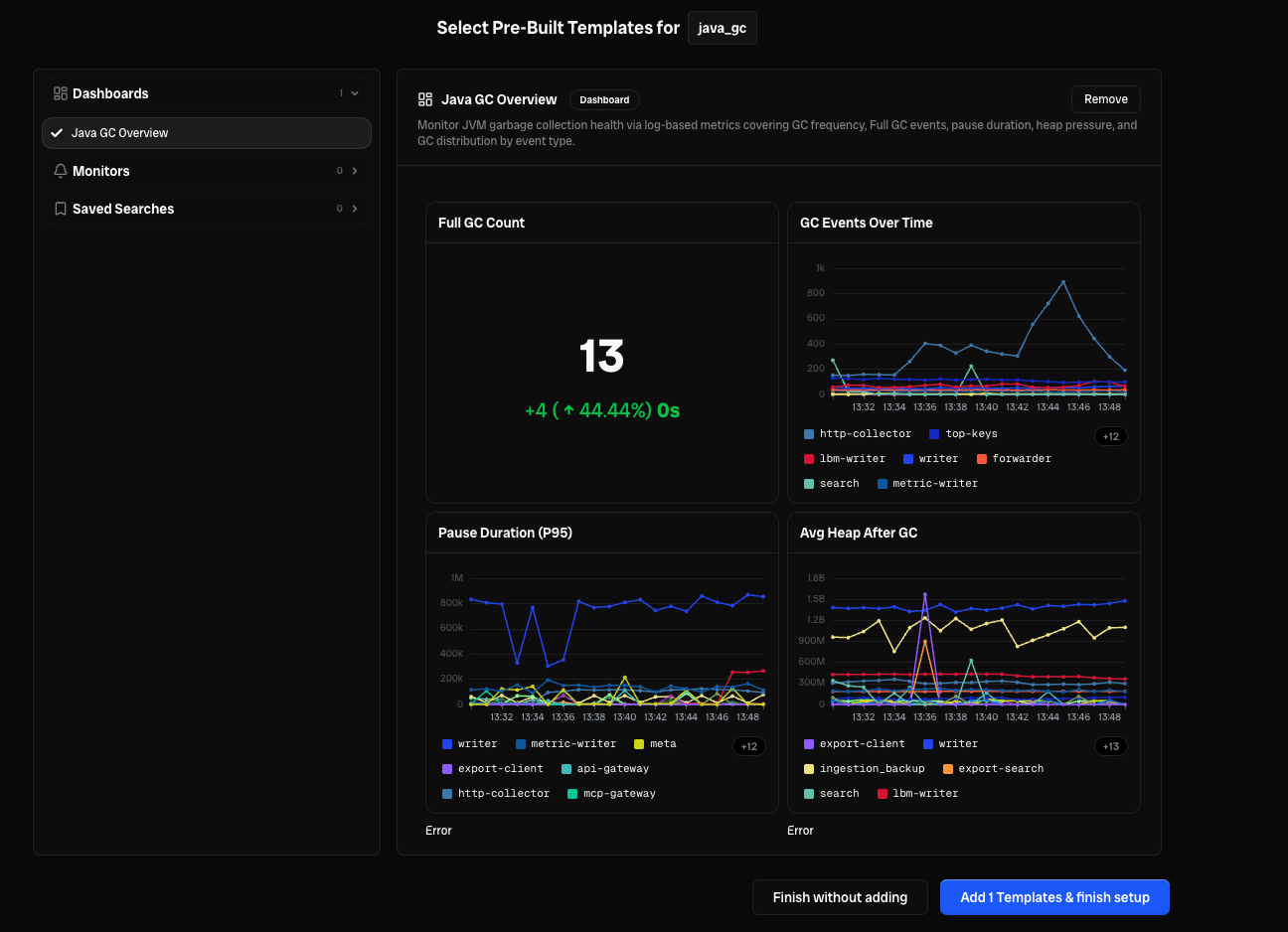Click http-collector swatch in GC Events legend
The width and height of the screenshot is (1288, 932).
809,434
